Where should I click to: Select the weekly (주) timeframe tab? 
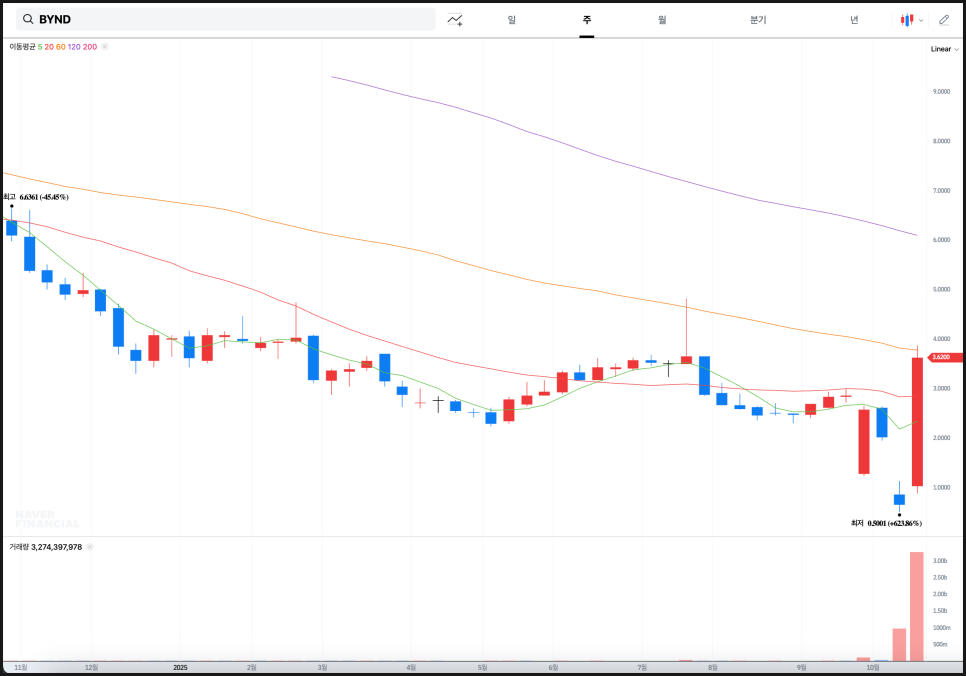[586, 20]
